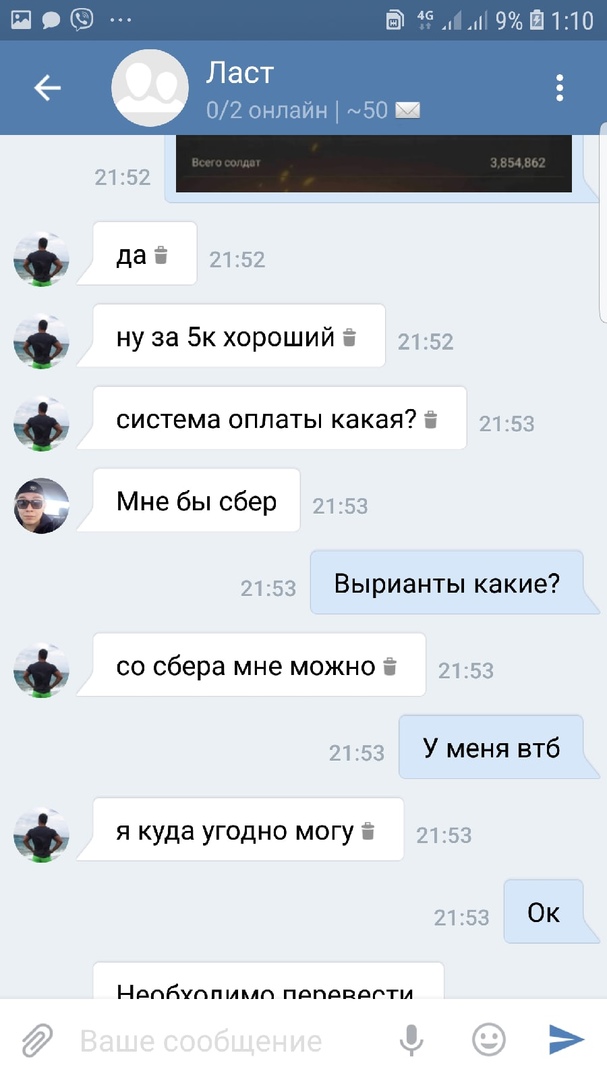The width and height of the screenshot is (607, 1080).
Task: Tap the back arrow in the header
Action: tap(48, 88)
